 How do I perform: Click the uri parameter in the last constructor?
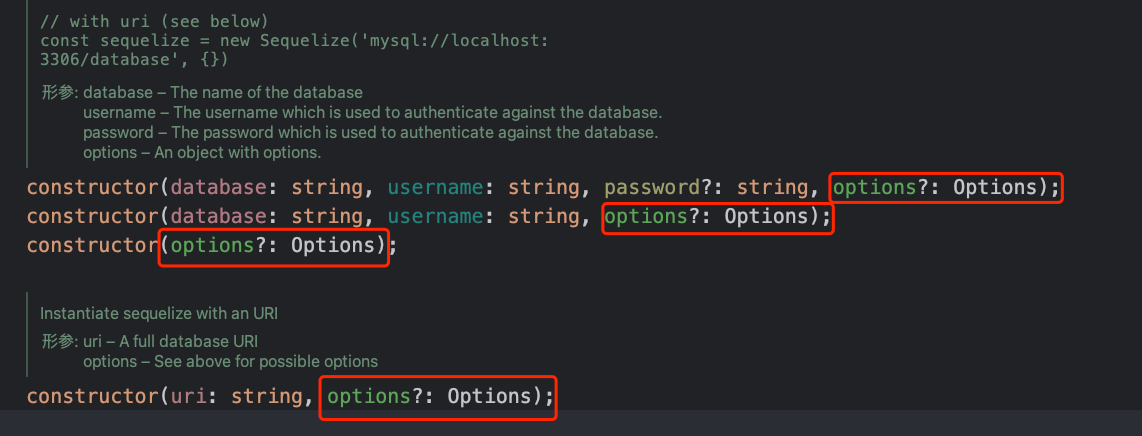[189, 397]
